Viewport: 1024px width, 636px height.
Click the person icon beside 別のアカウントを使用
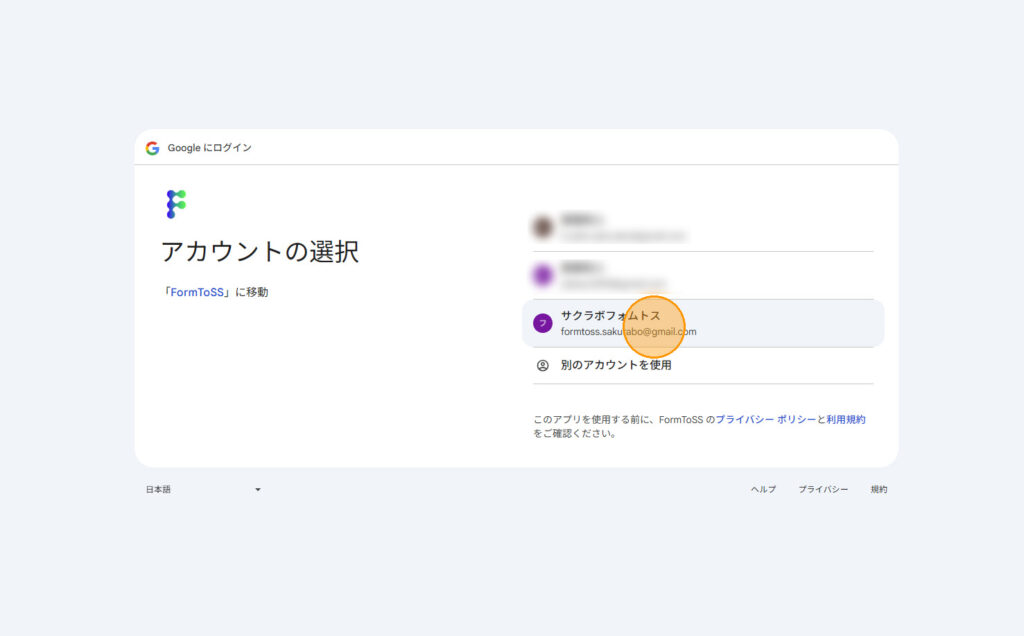point(543,366)
